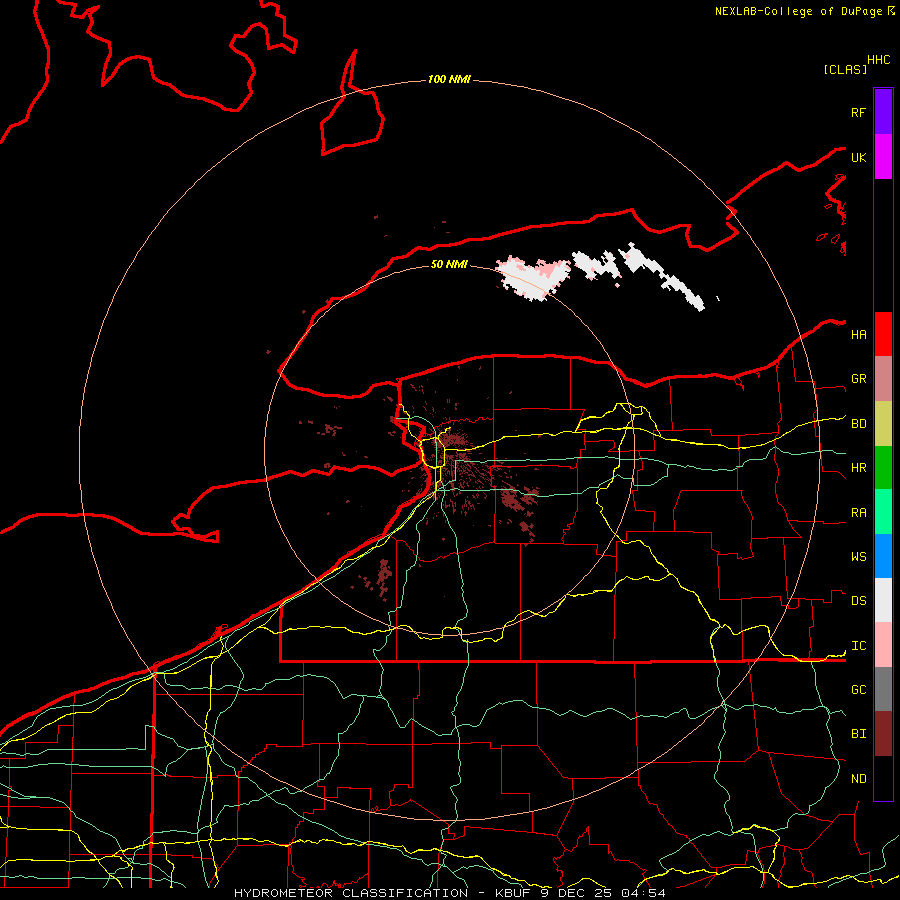Viewport: 900px width, 900px height.
Task: Click the RF legend label
Action: coord(859,112)
